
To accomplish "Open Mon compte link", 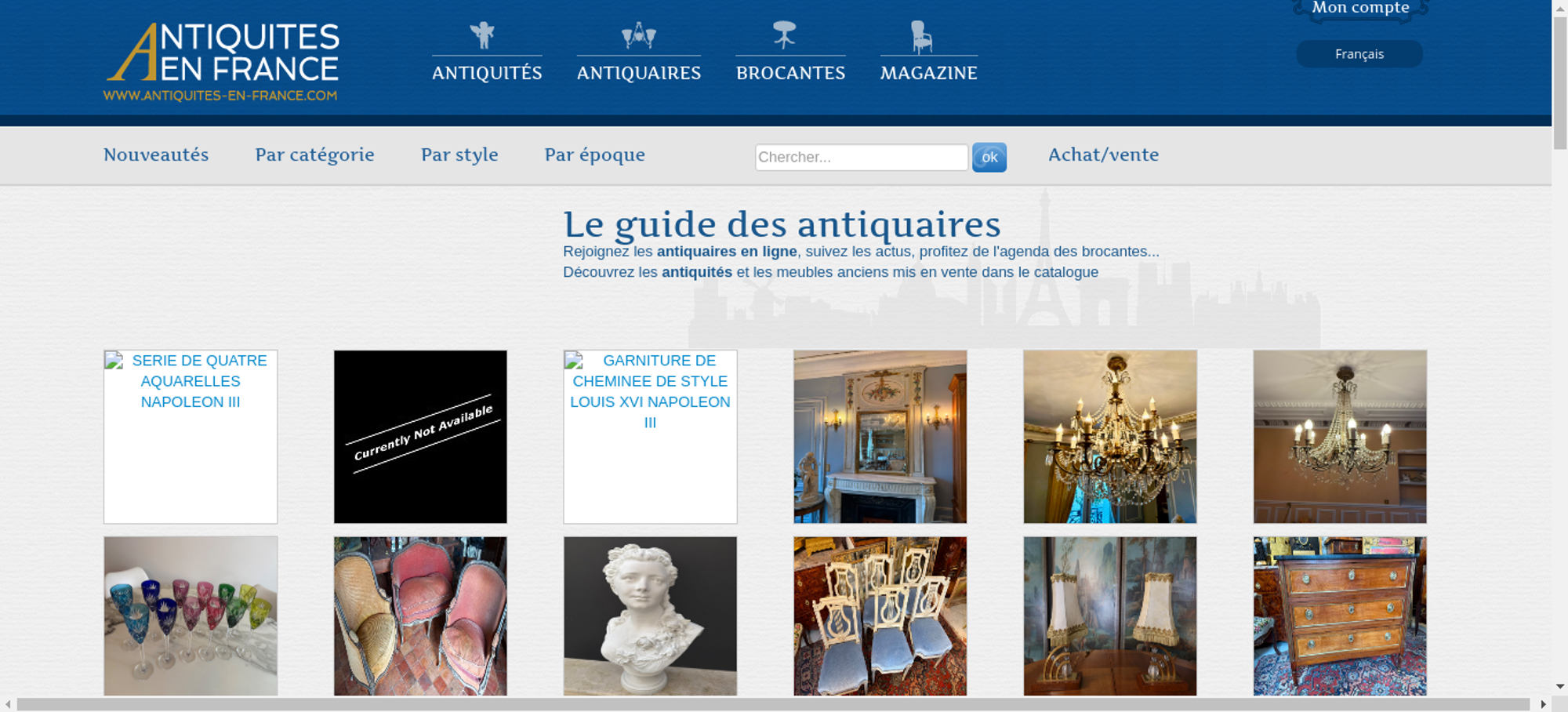I will click(1361, 8).
